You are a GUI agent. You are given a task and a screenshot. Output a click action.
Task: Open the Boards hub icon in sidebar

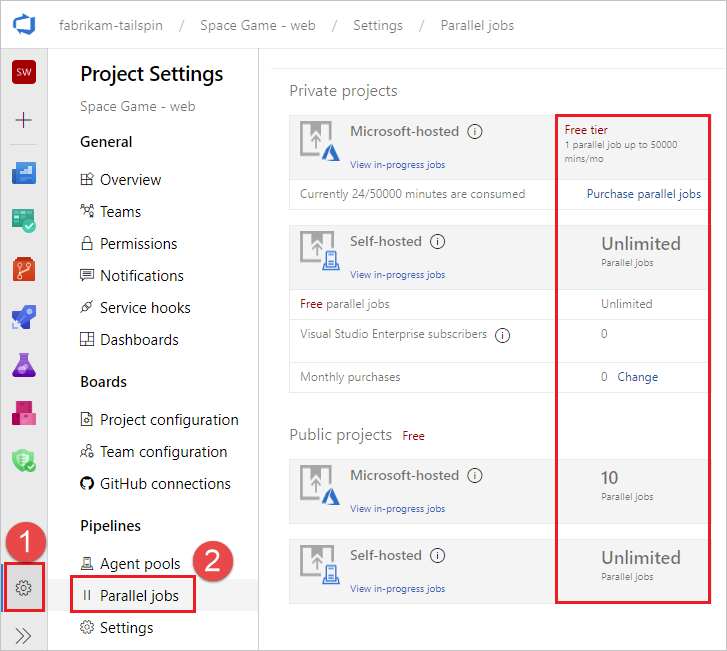tap(24, 220)
